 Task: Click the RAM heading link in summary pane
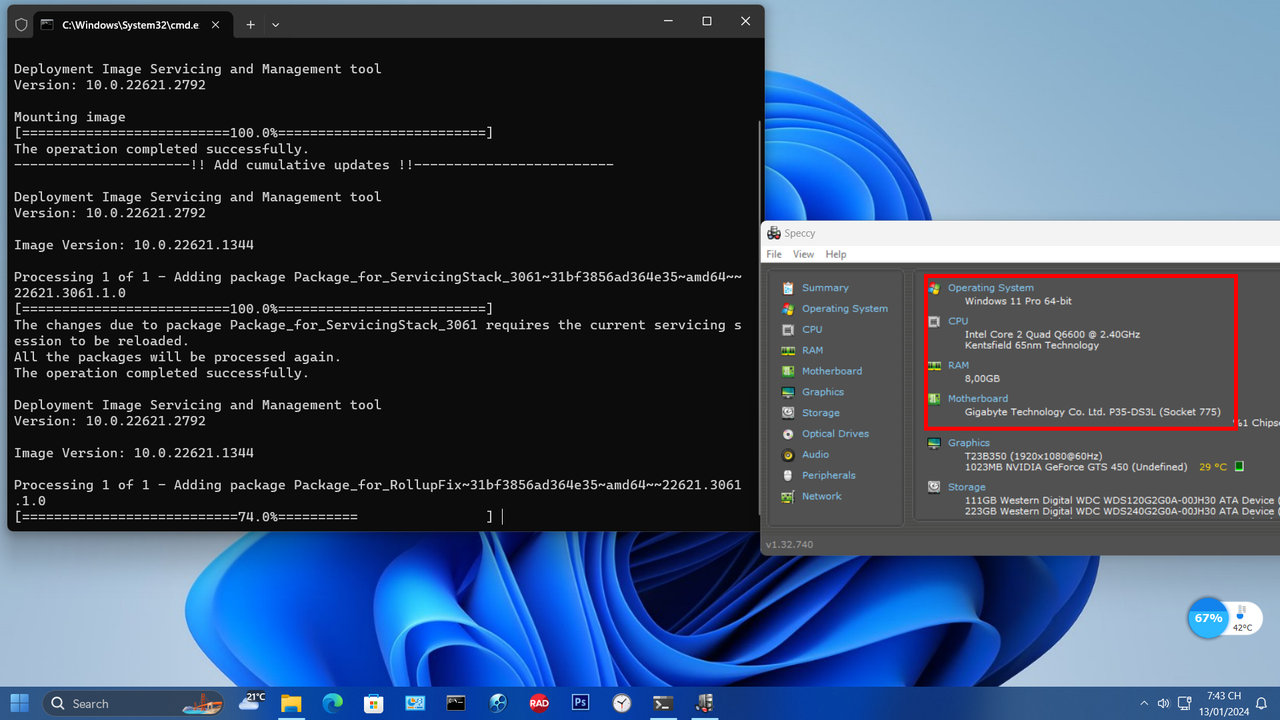click(x=958, y=366)
